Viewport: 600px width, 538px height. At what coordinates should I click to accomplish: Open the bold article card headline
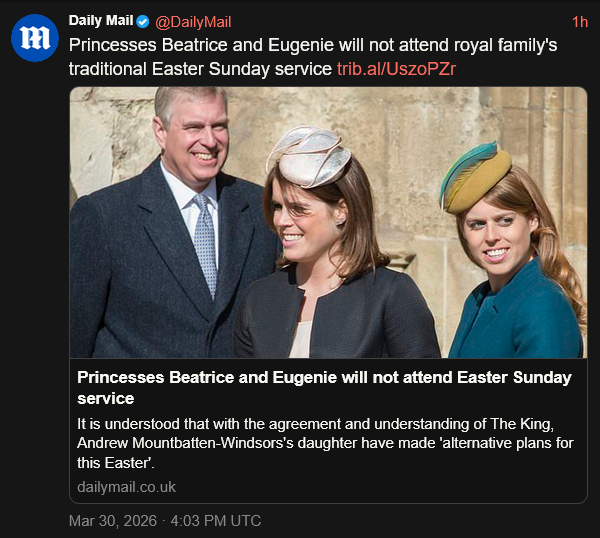coord(324,387)
